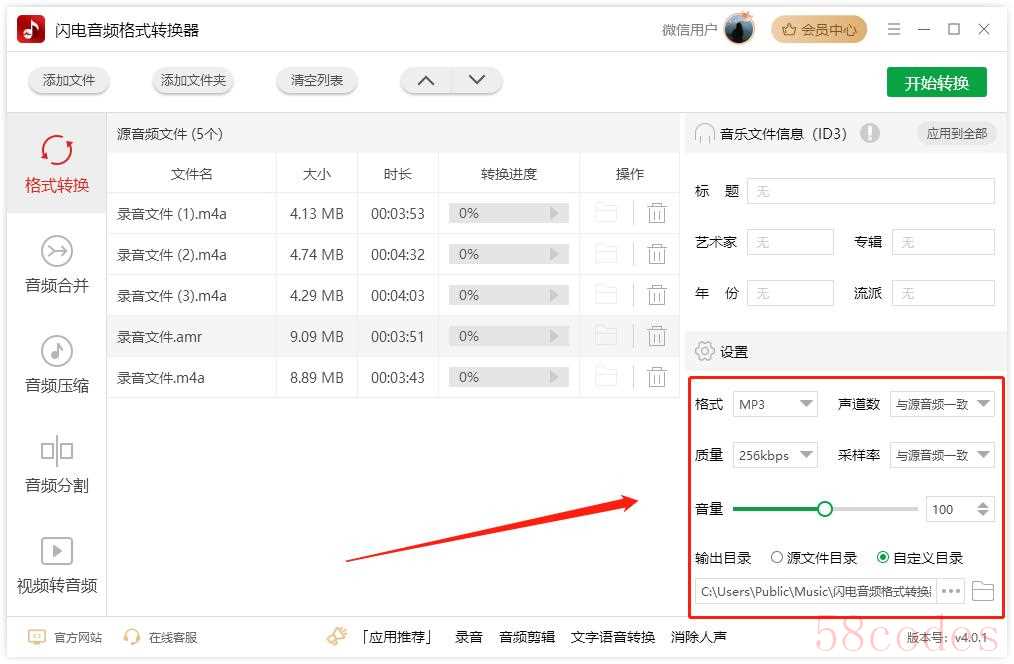Decrease the volume value with down arrow
Screen dimensions: 1014x664
click(983, 514)
